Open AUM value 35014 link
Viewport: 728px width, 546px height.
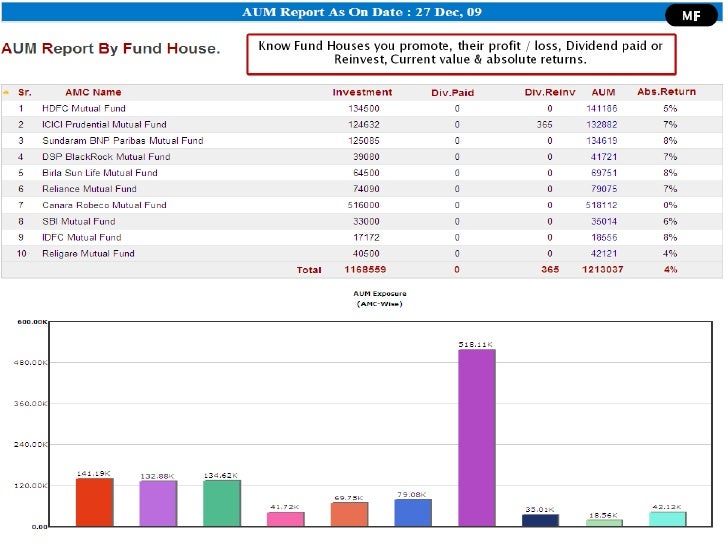tap(604, 221)
